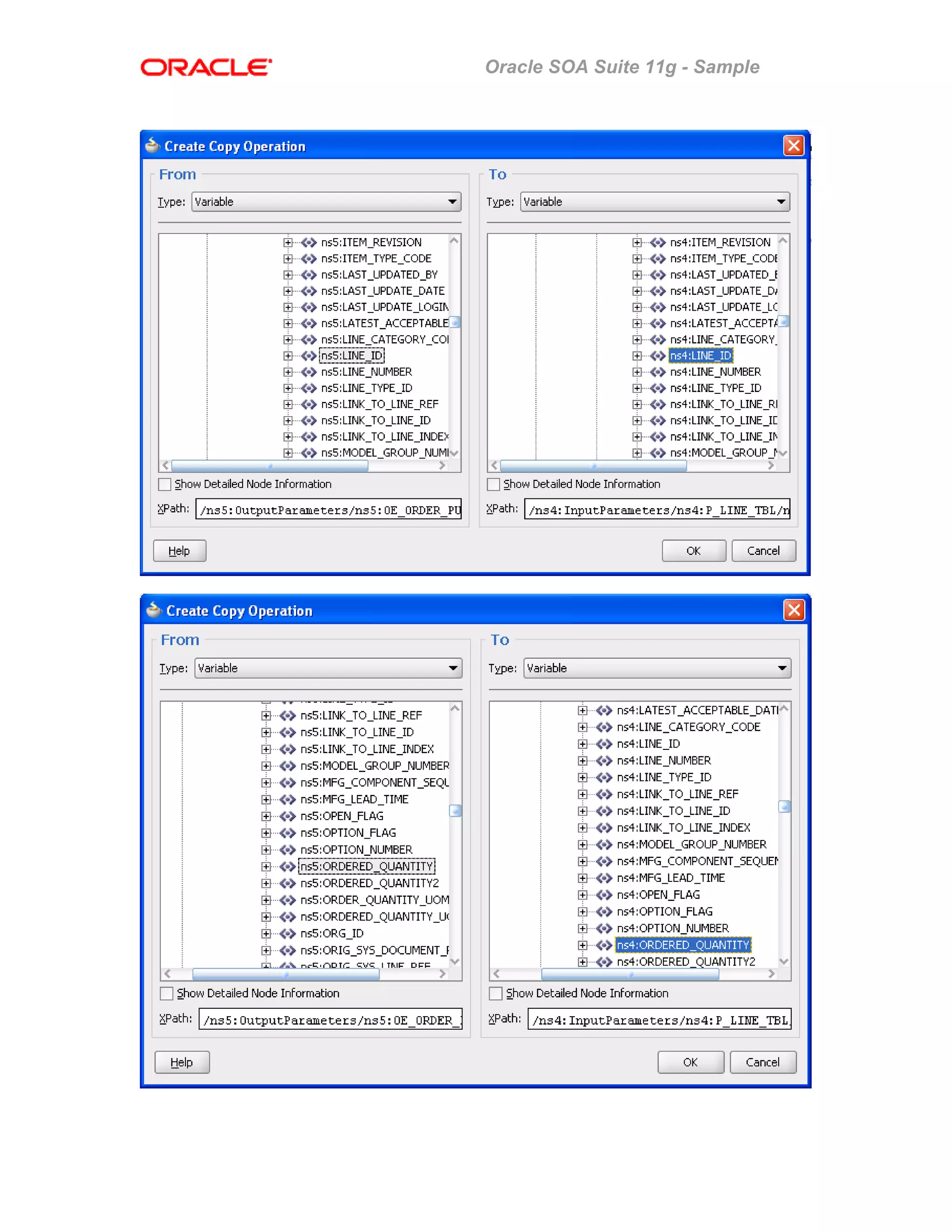Select ns4:LINK_TO_LINE_INDEX in bottom To tree
The image size is (952, 1232).
[x=683, y=828]
